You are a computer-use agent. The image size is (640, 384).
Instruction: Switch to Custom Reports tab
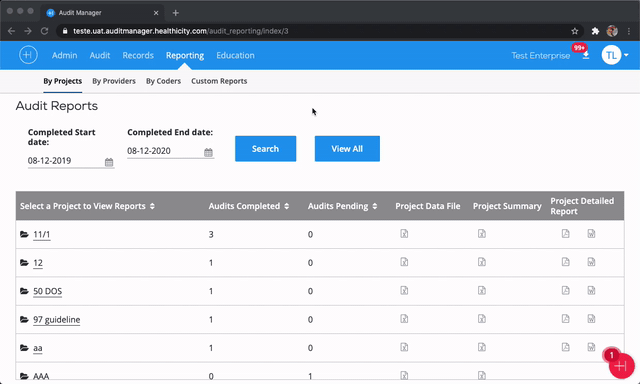[219, 81]
